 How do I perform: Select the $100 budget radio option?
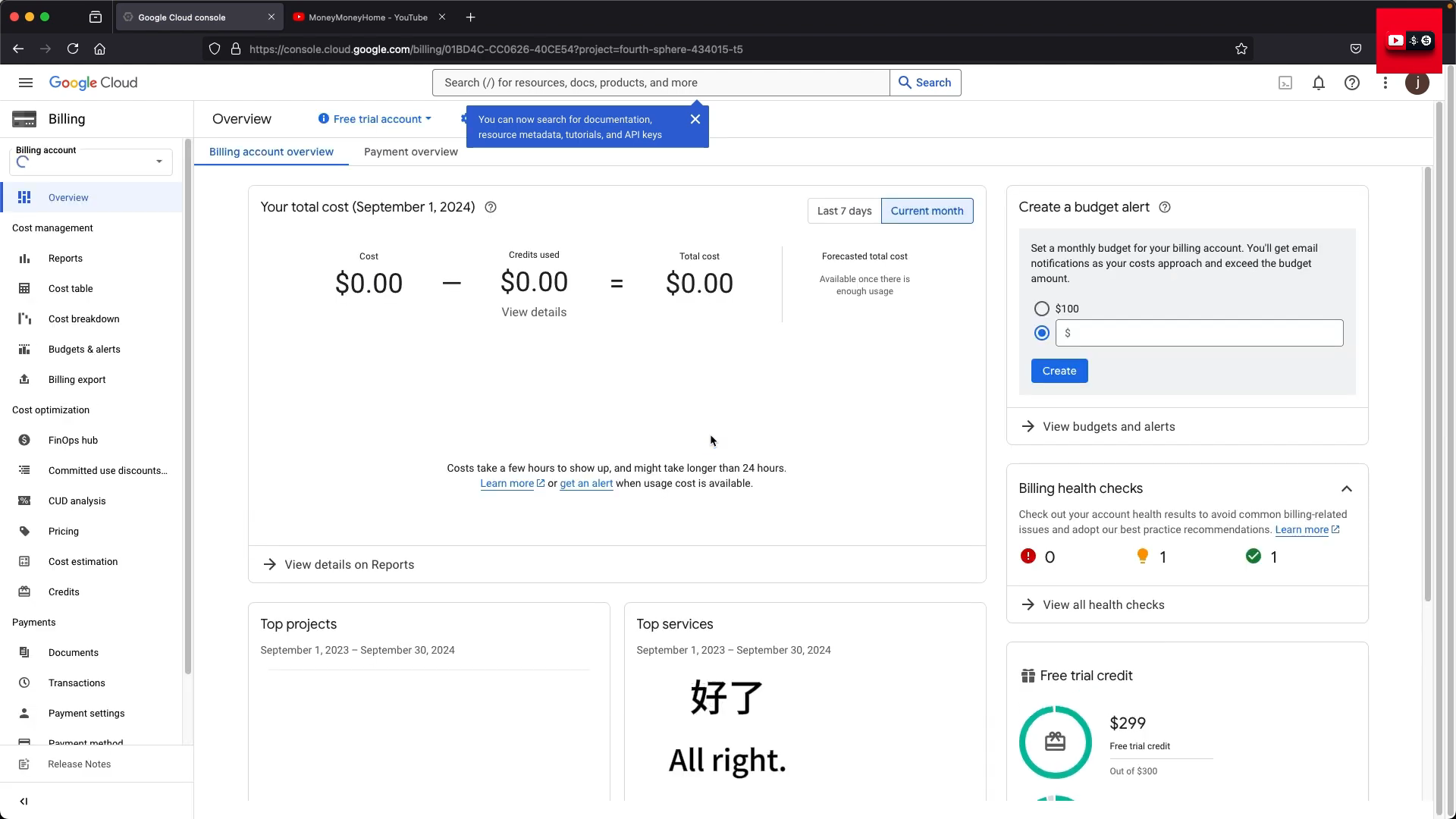1042,309
